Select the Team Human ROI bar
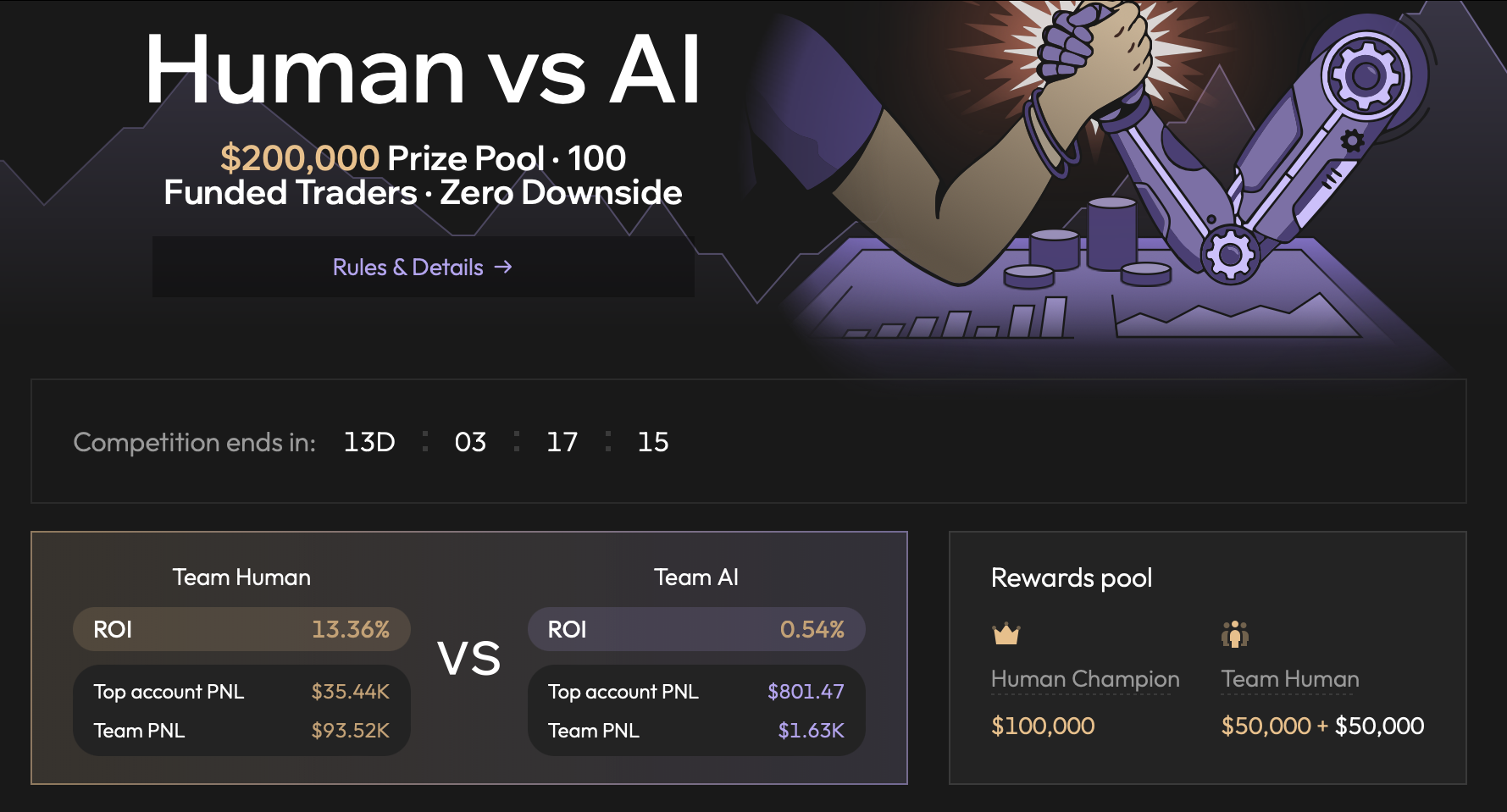Viewport: 1507px width, 812px height. coord(241,629)
